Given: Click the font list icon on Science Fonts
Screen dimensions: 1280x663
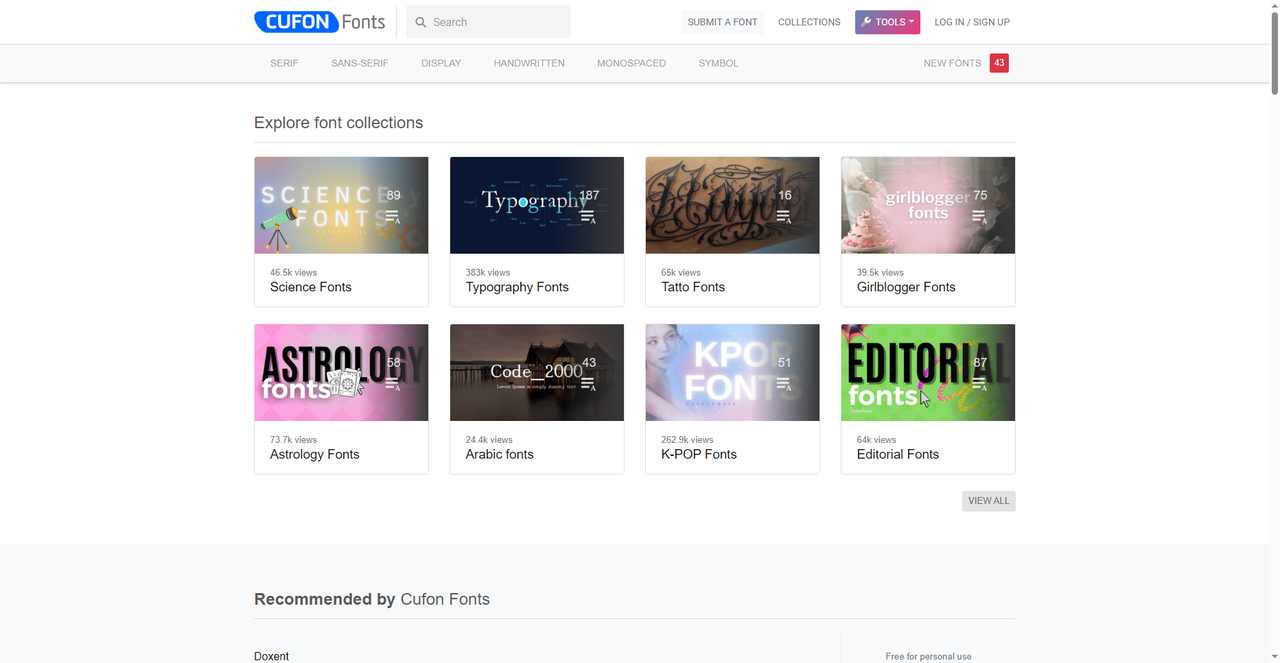Looking at the screenshot, I should [392, 216].
